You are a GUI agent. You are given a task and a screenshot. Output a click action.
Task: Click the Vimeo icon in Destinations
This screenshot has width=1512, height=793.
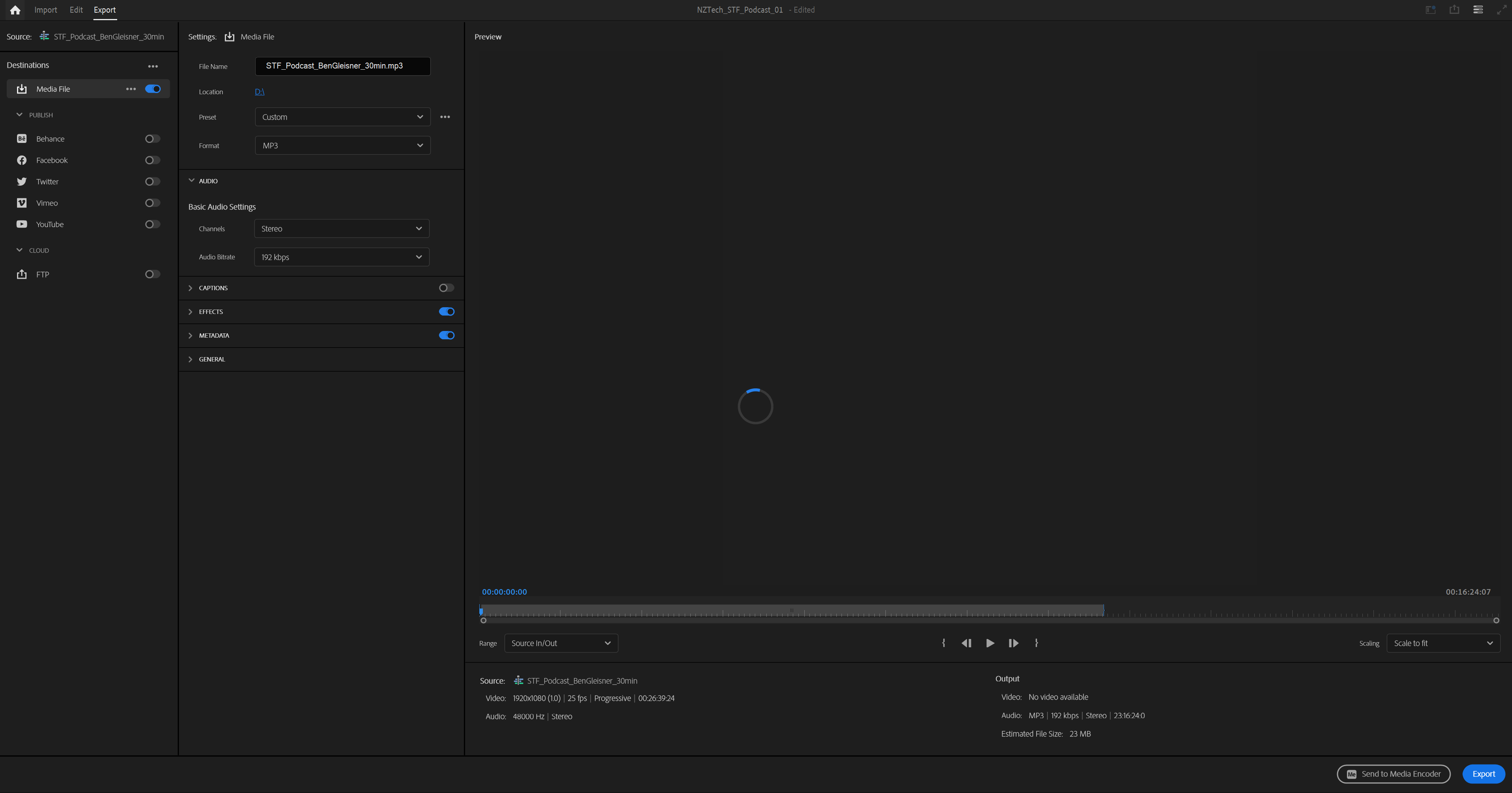(21, 202)
